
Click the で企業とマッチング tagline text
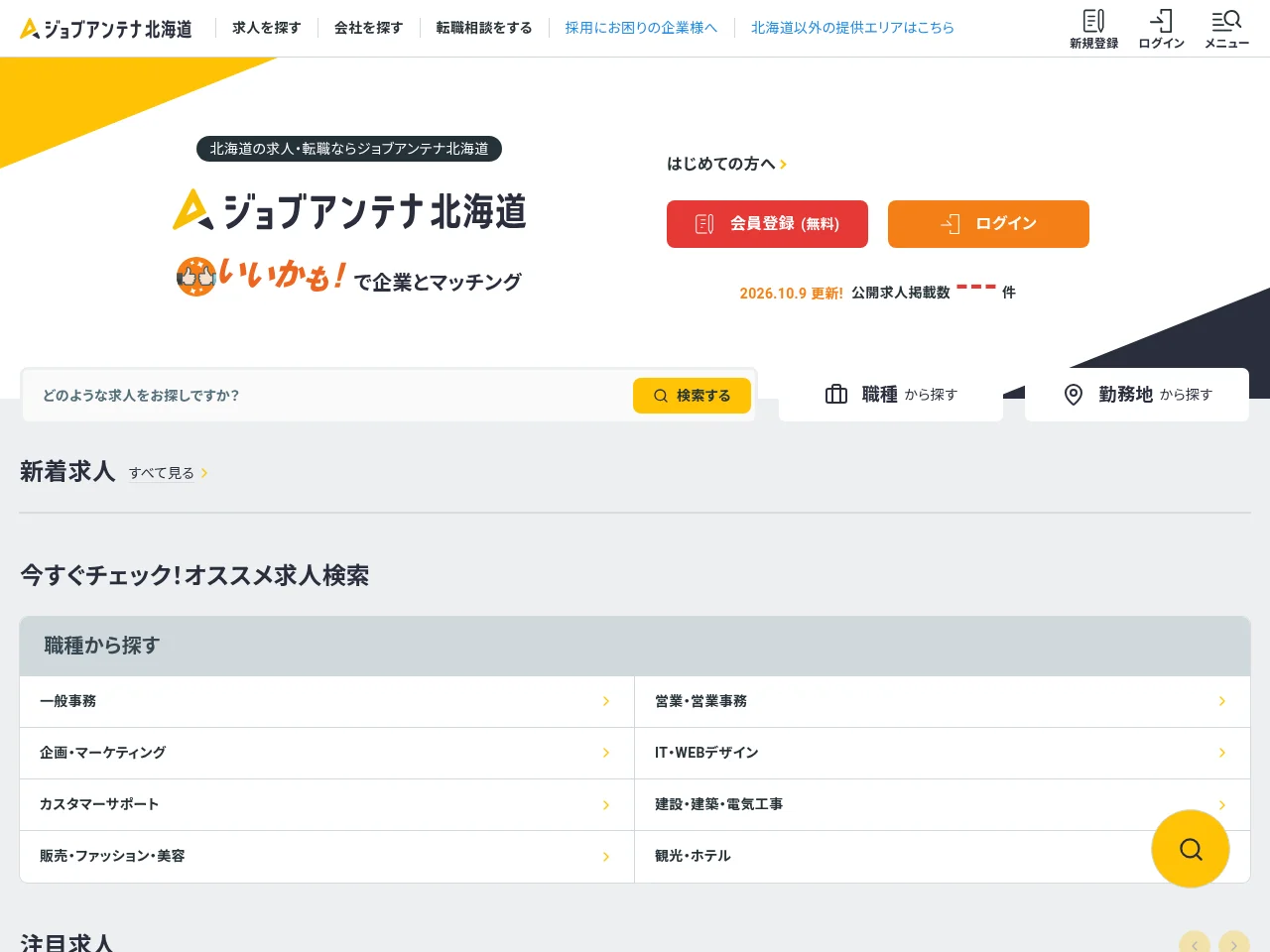[438, 283]
